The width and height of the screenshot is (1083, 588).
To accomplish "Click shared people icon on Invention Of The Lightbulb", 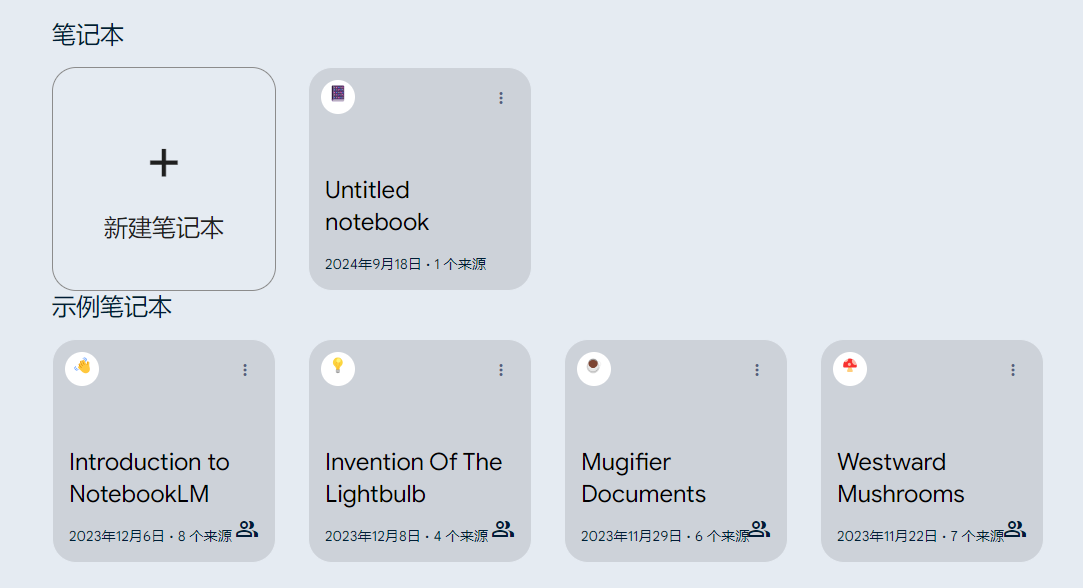I will tap(503, 530).
